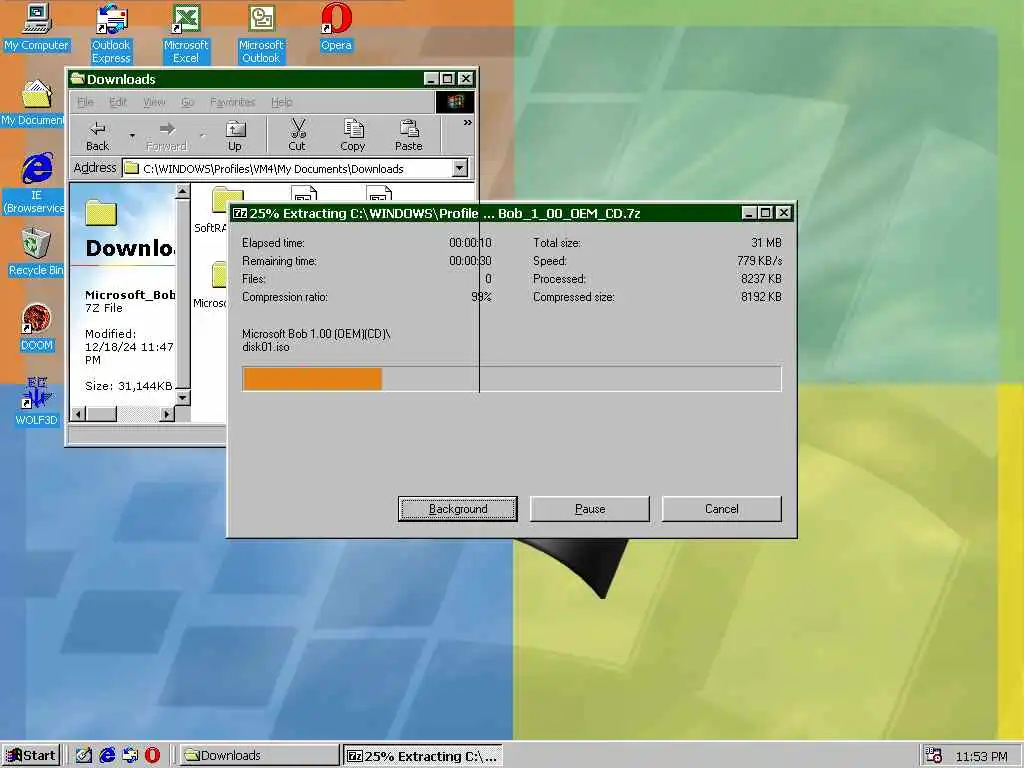Switch to Downloads taskbar button

point(259,756)
